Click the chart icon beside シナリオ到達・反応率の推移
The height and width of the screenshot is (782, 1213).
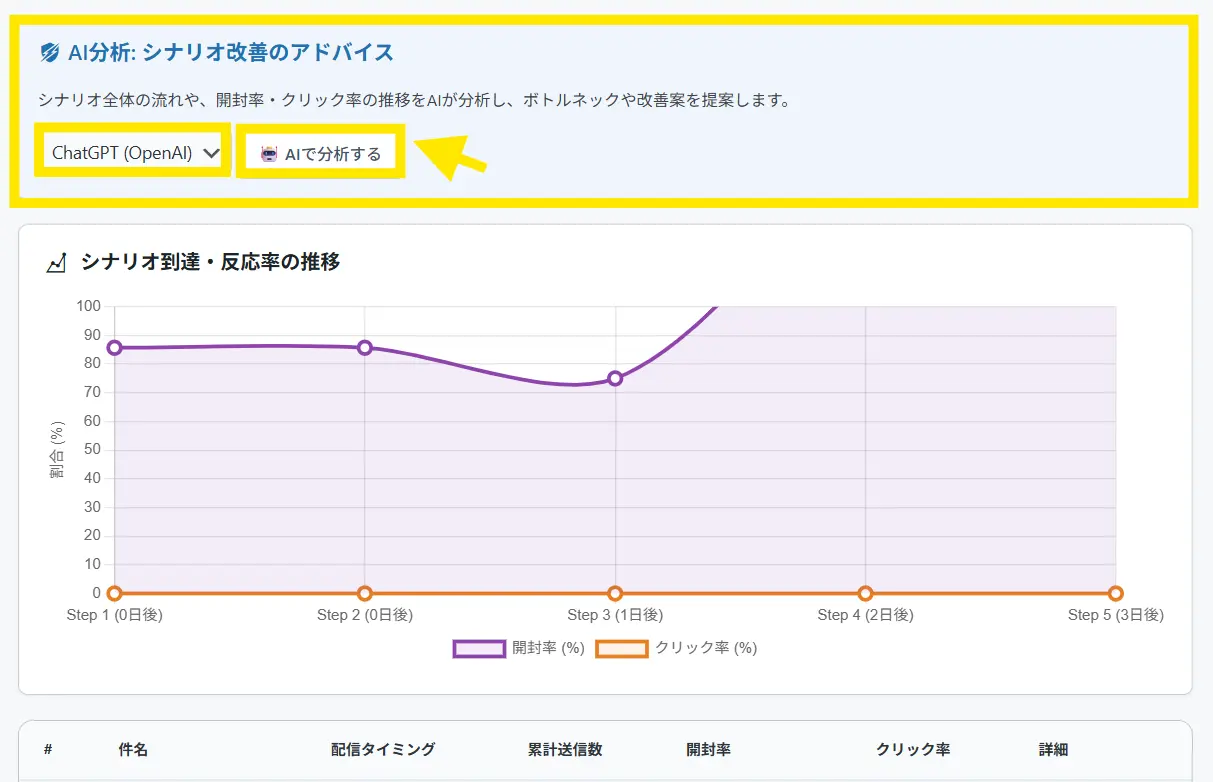pos(57,263)
